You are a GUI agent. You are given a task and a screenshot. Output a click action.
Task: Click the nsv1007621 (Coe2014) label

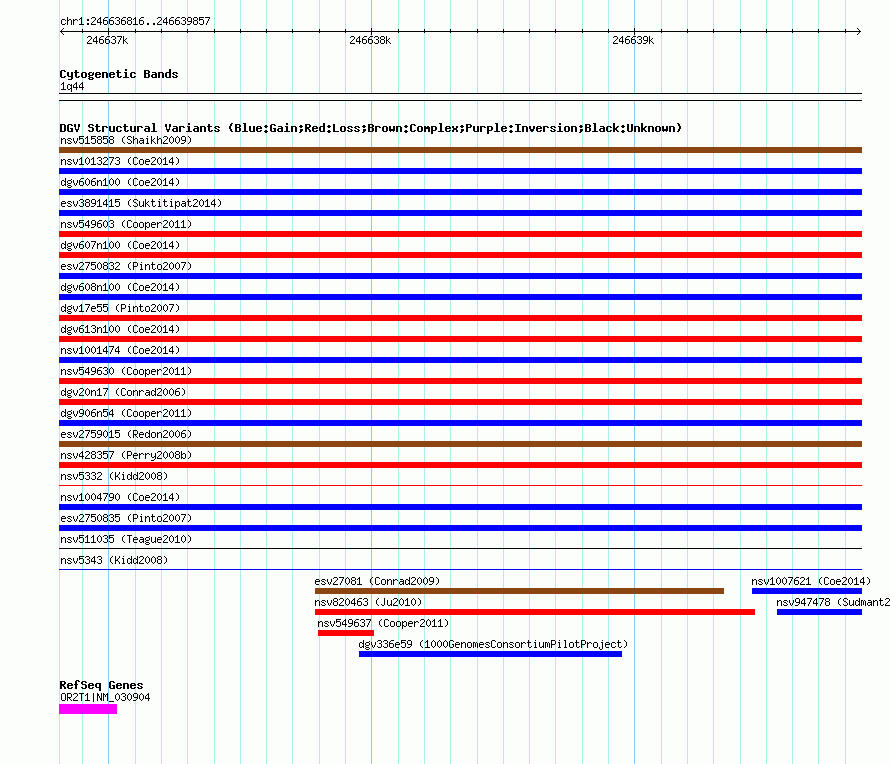pos(811,581)
